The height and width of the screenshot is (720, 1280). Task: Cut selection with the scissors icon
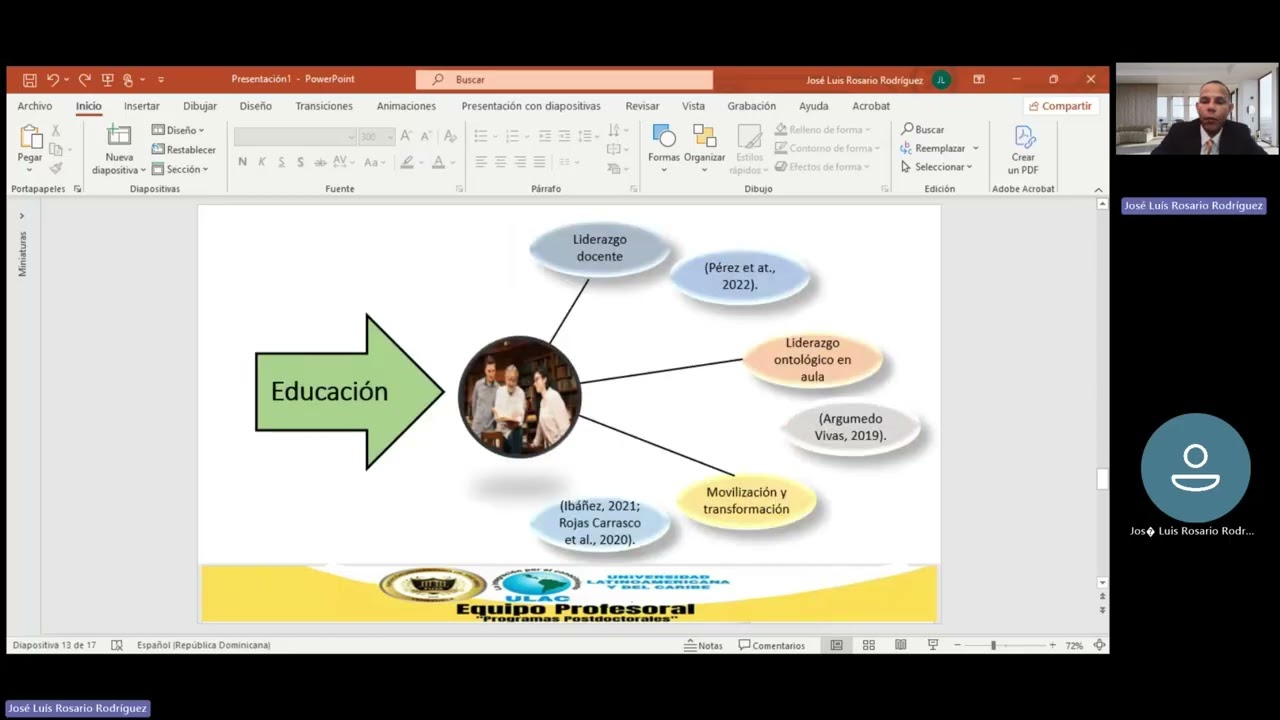coord(56,131)
